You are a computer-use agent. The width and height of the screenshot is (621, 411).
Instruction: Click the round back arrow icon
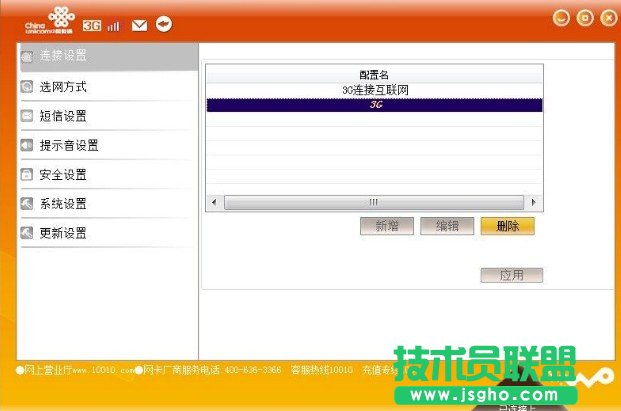point(164,24)
